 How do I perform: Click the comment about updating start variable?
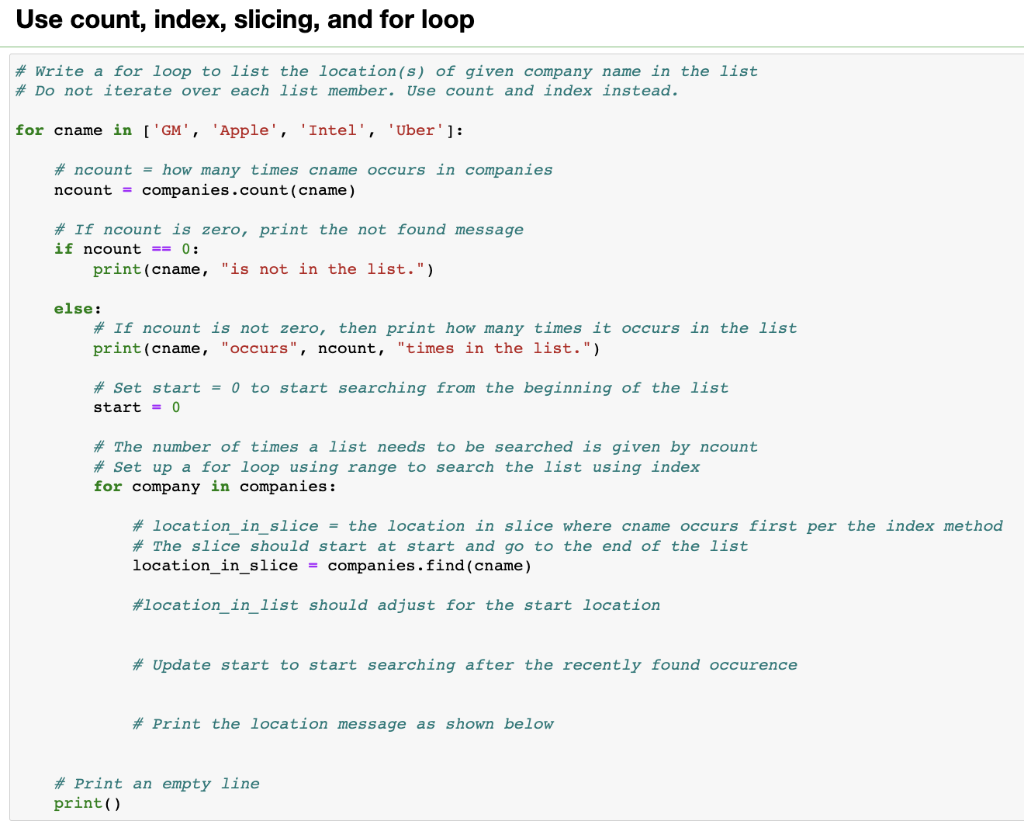[x=465, y=664]
